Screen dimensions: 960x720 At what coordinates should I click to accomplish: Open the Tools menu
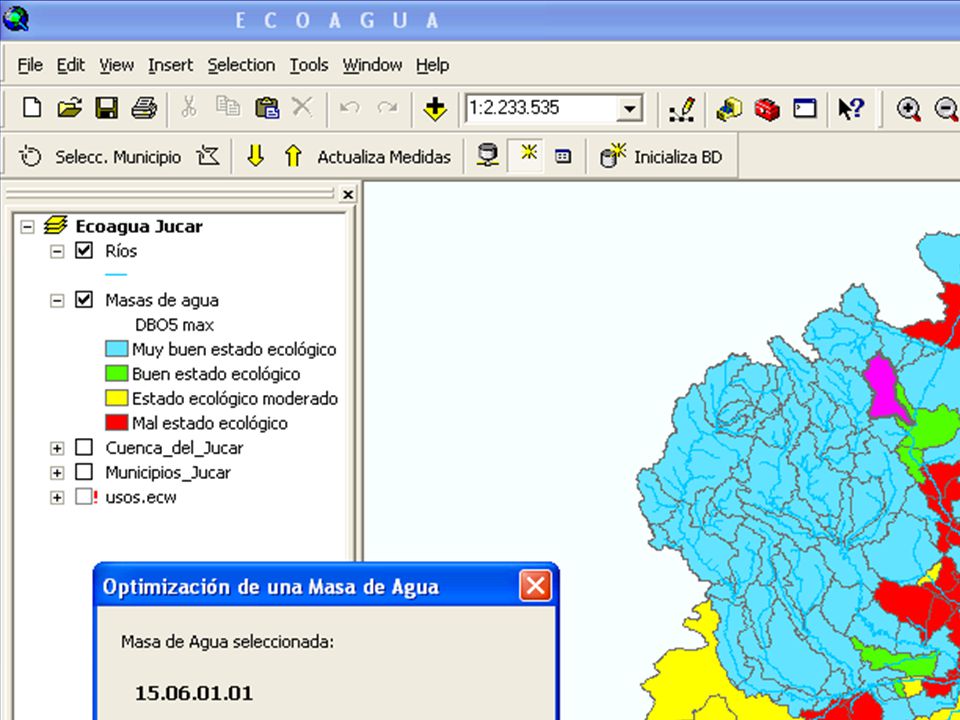click(x=309, y=65)
